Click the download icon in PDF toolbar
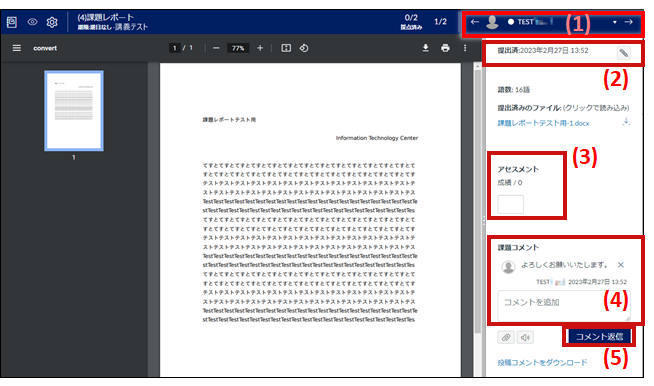This screenshot has height=386, width=654. (425, 48)
